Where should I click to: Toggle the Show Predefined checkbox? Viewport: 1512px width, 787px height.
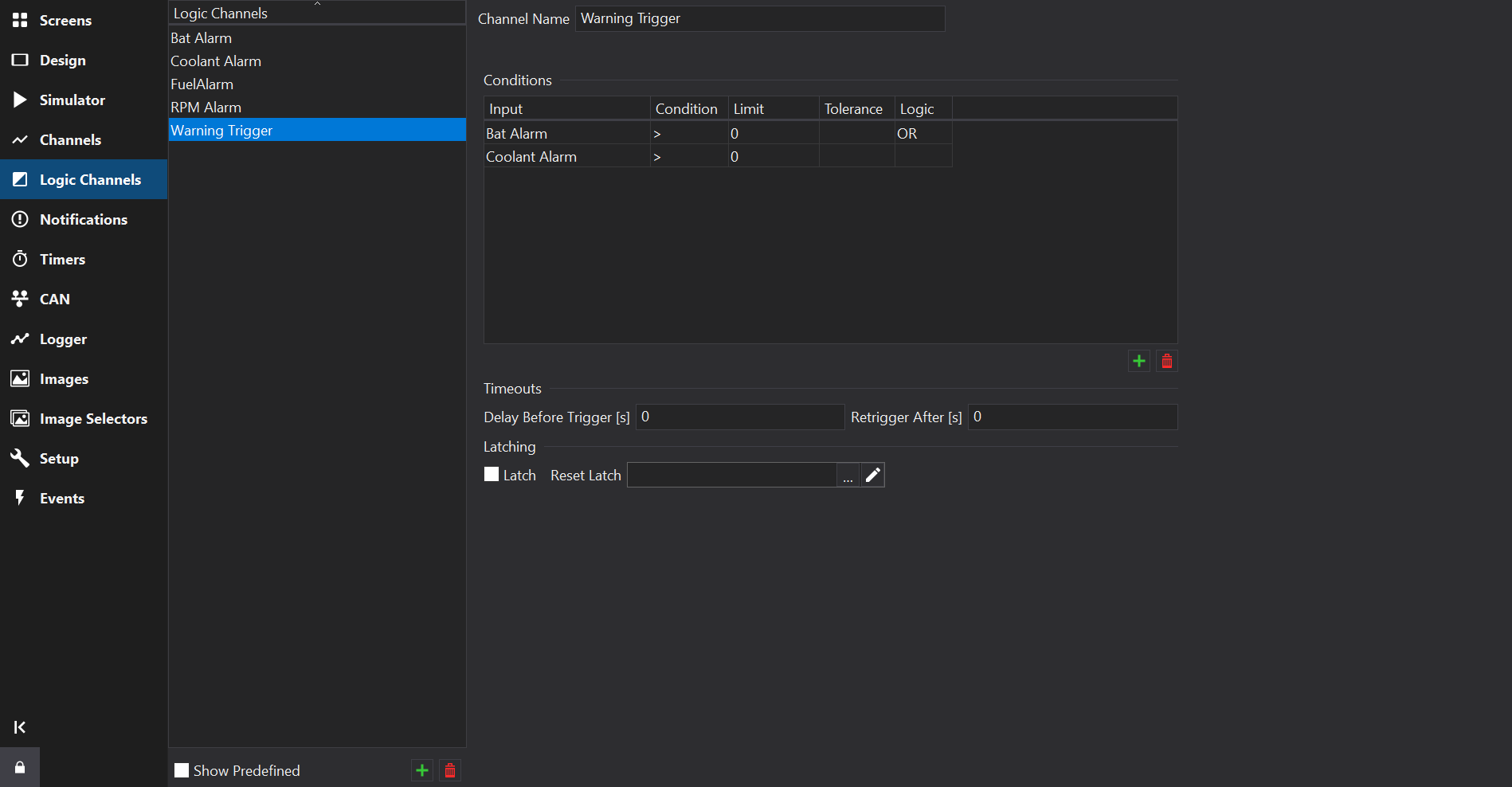(182, 770)
